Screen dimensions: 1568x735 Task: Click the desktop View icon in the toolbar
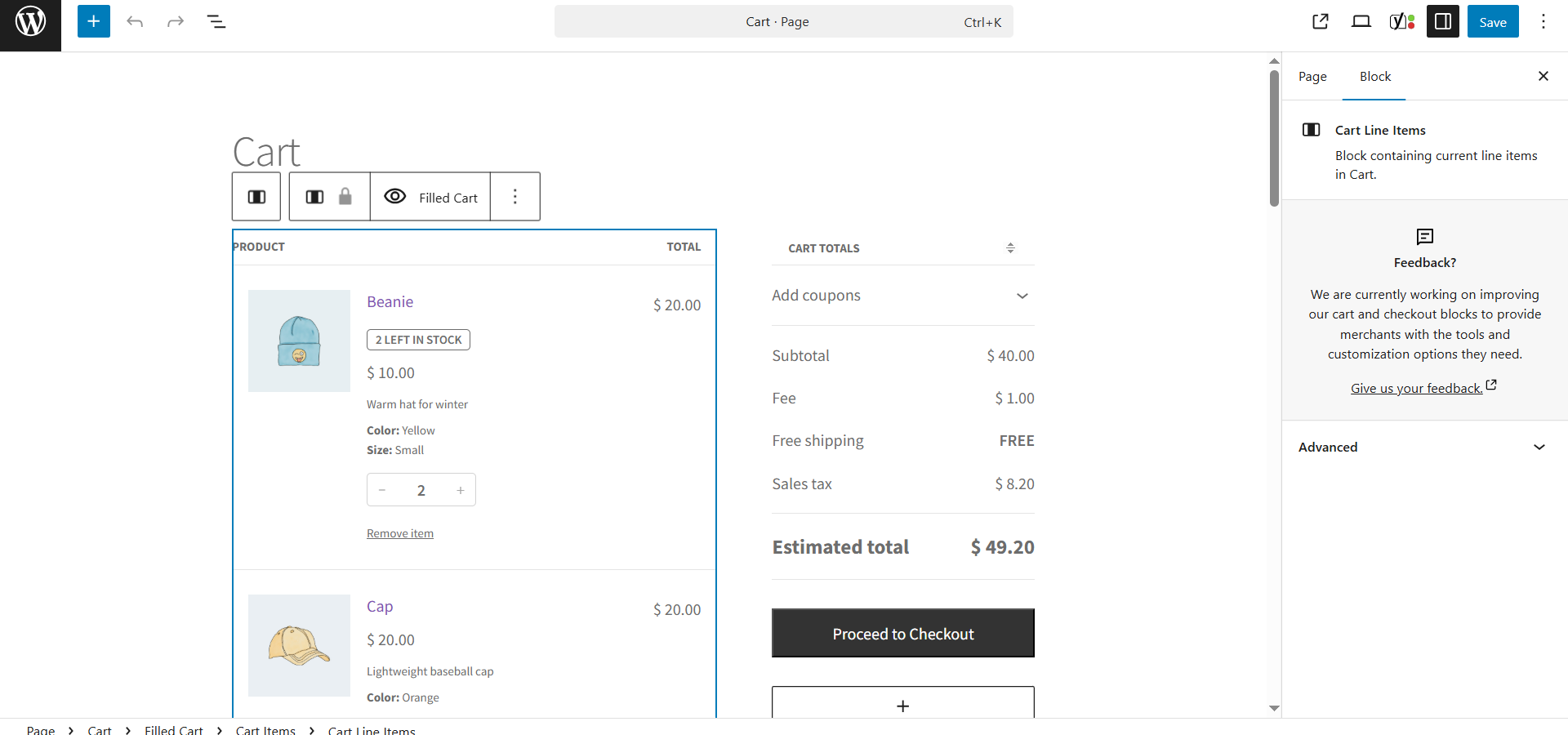pyautogui.click(x=1361, y=21)
